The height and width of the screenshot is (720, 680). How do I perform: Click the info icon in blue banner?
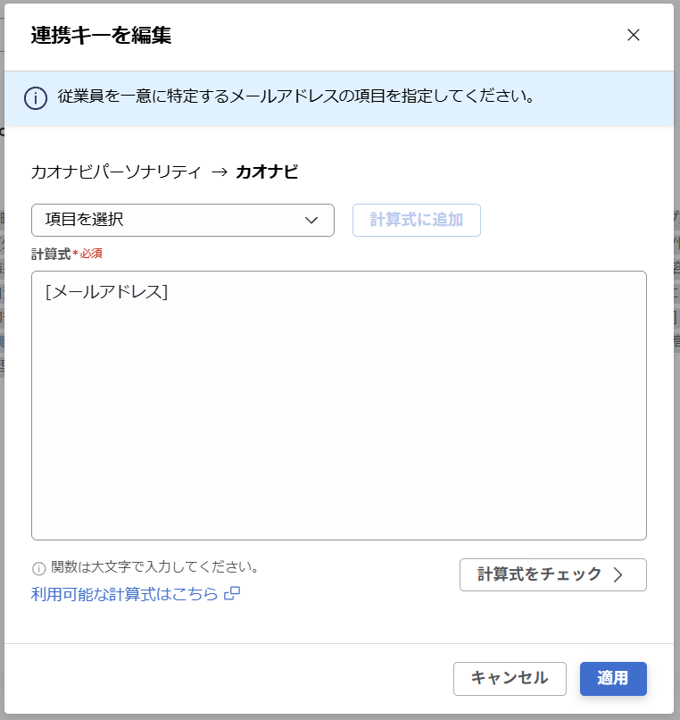click(x=35, y=98)
